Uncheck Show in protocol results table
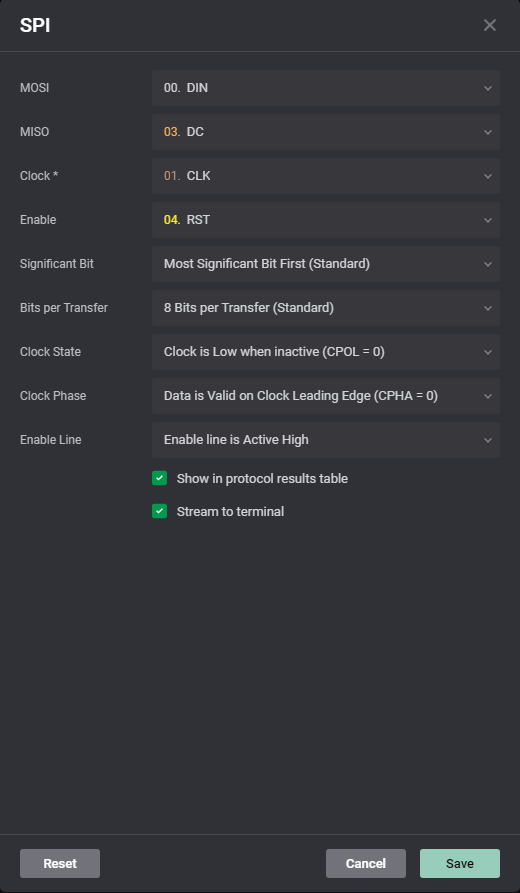Screen dimensions: 520x893 point(159,478)
